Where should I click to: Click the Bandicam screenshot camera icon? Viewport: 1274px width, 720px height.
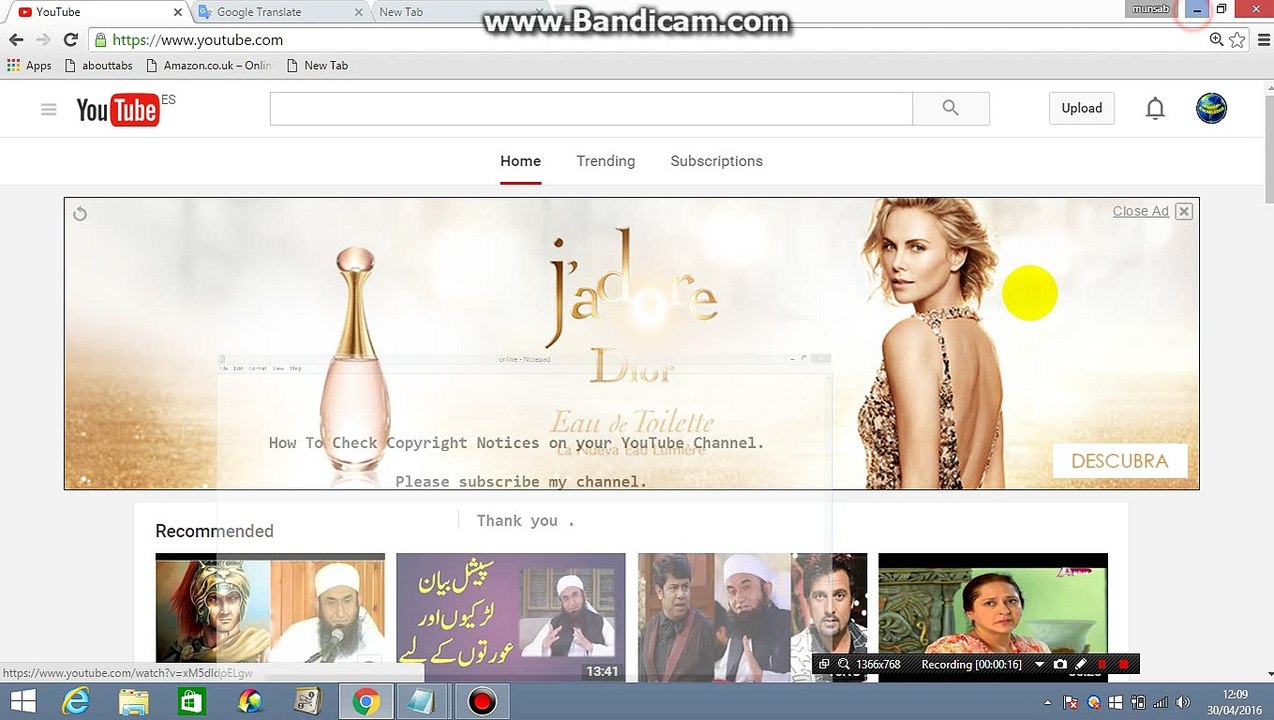[x=1060, y=664]
